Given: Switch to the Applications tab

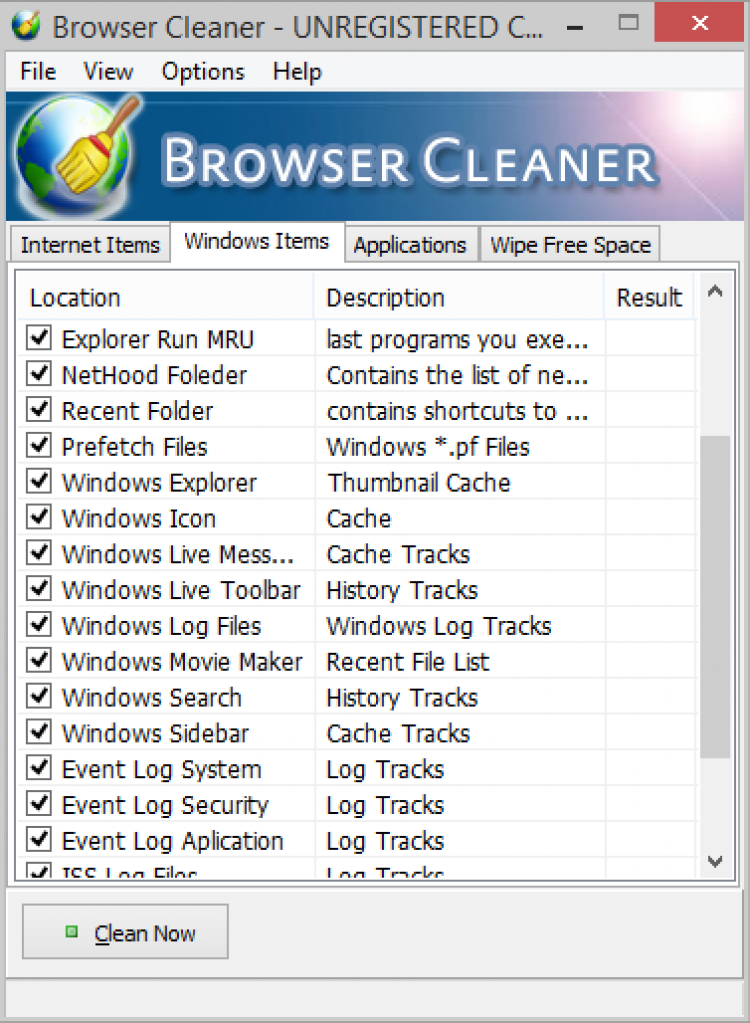Looking at the screenshot, I should (x=410, y=245).
